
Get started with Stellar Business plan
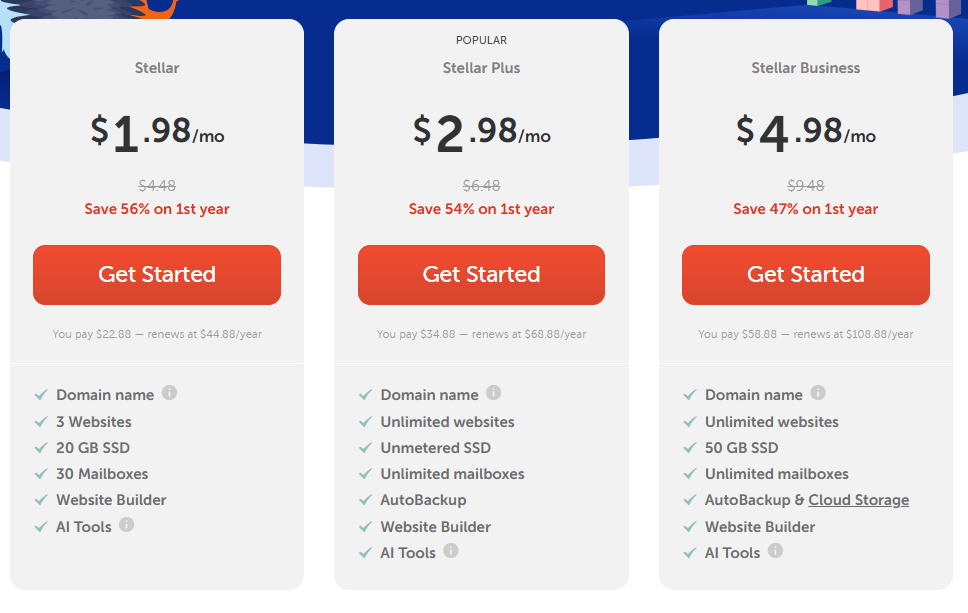tap(806, 275)
